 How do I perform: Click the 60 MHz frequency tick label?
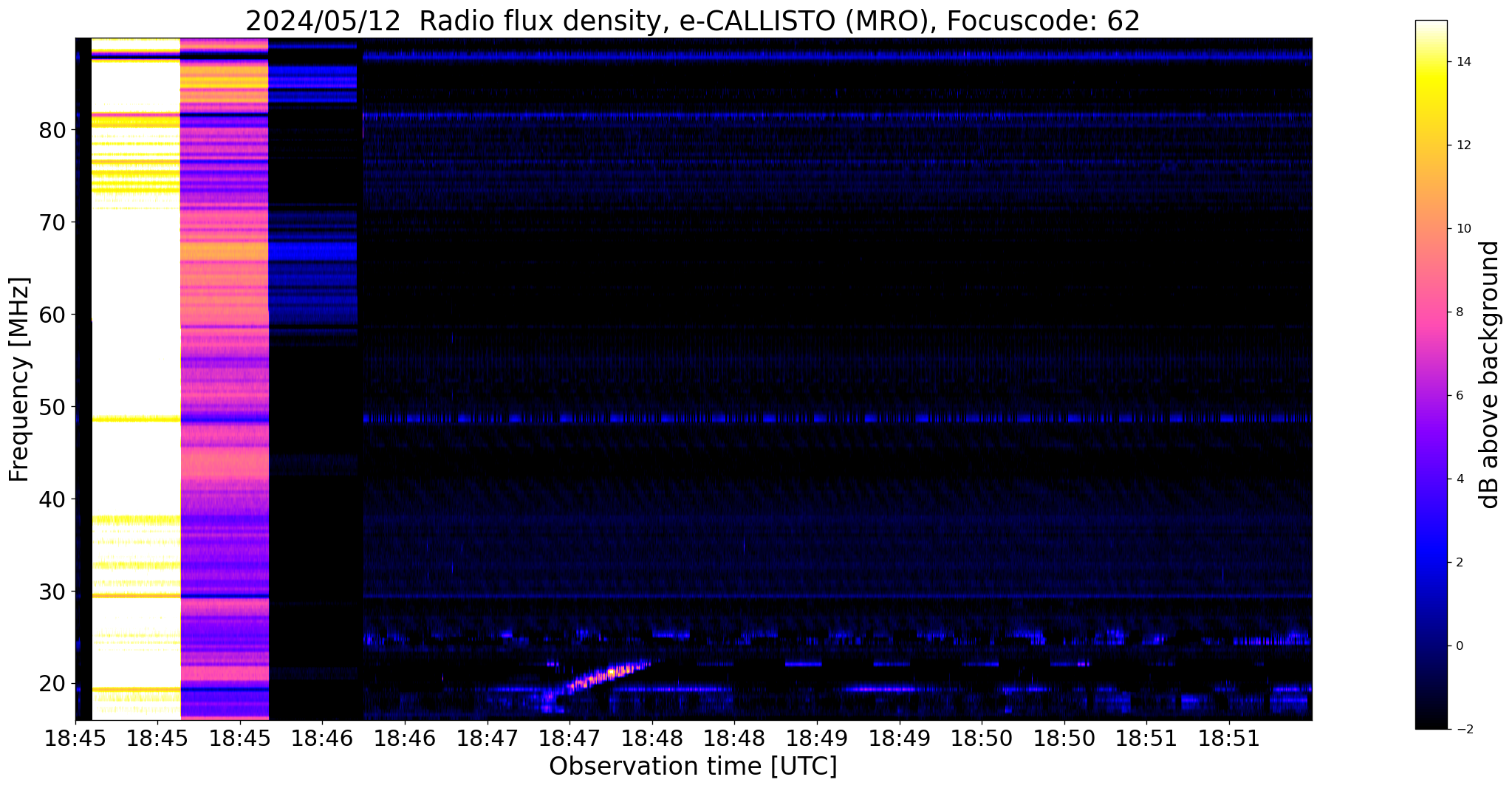pos(53,315)
